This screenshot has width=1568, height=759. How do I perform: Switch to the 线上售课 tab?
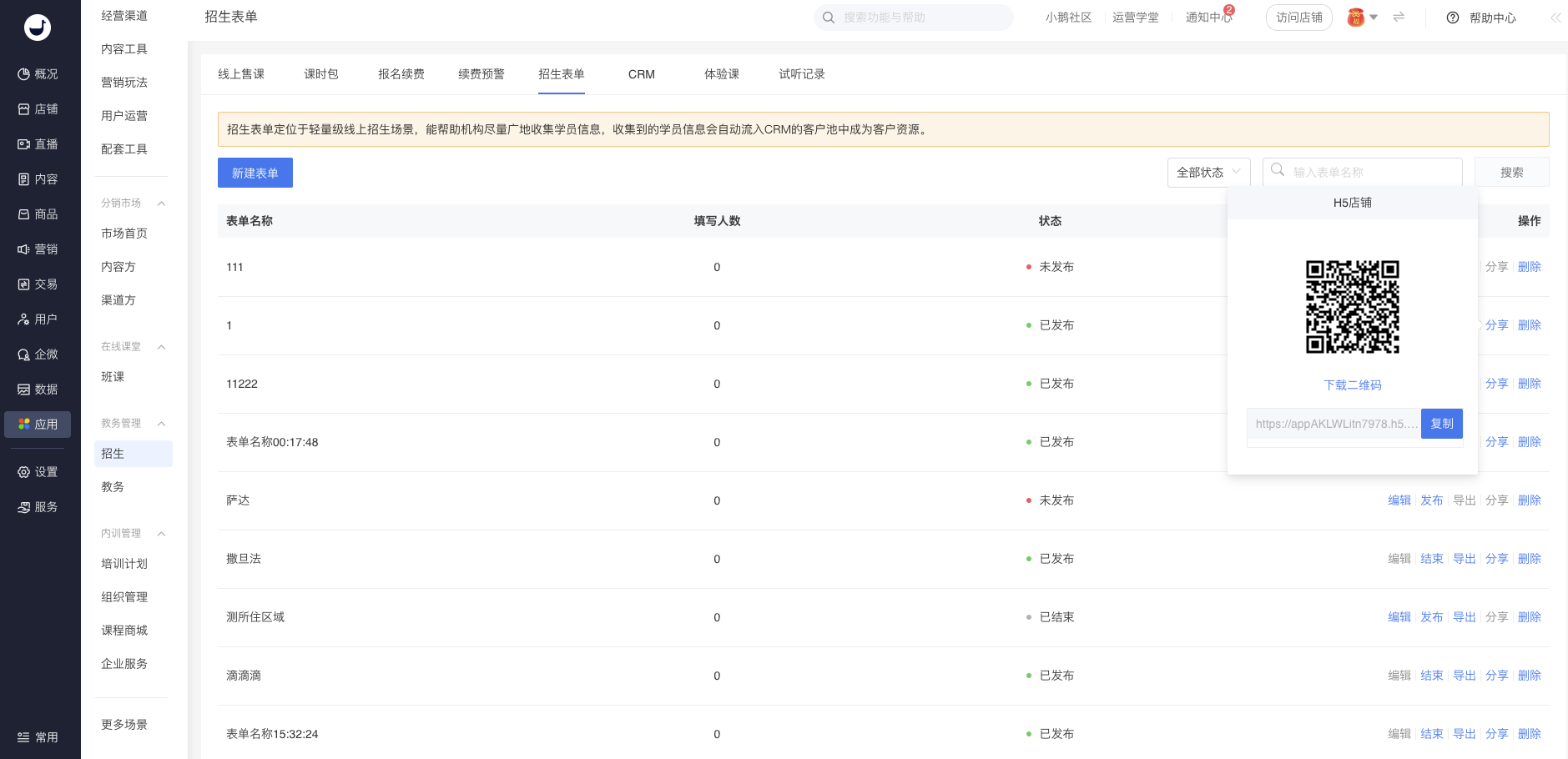point(241,74)
